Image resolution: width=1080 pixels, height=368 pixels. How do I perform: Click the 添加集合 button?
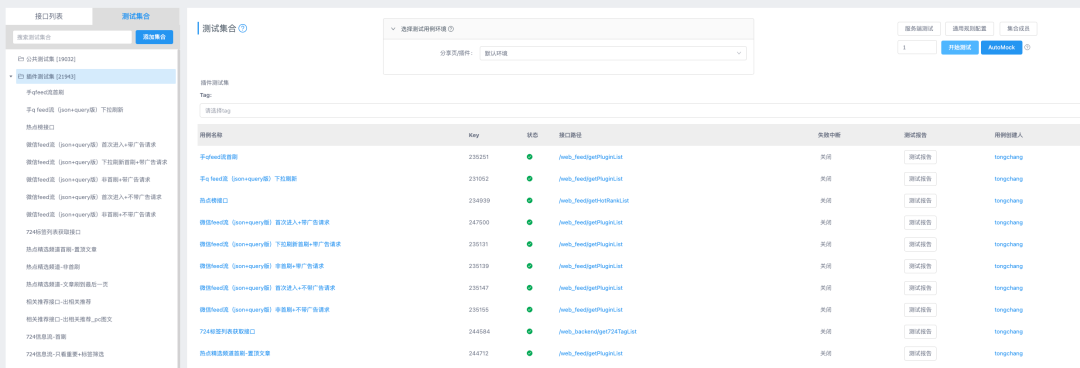pyautogui.click(x=154, y=37)
